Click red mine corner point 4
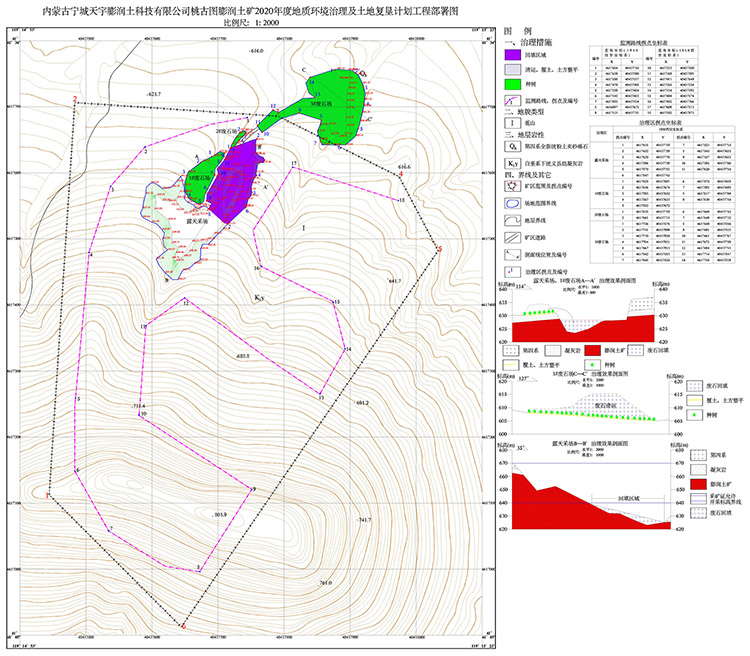 (401, 174)
